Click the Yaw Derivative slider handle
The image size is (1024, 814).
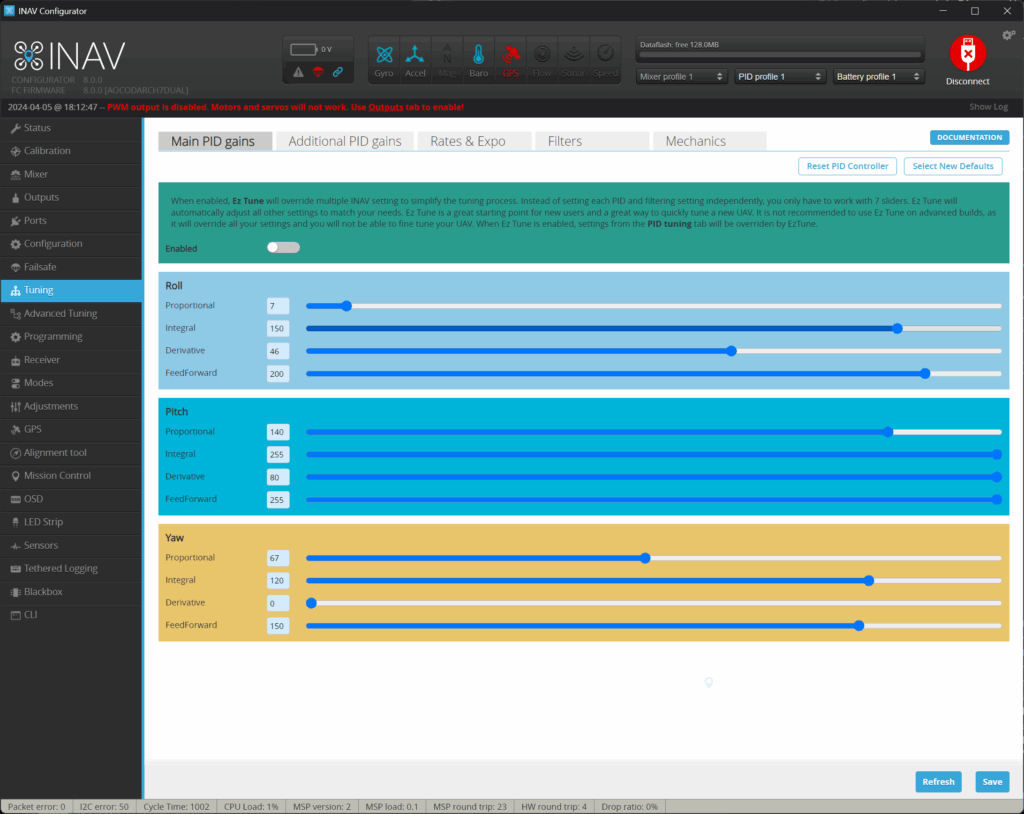click(312, 603)
